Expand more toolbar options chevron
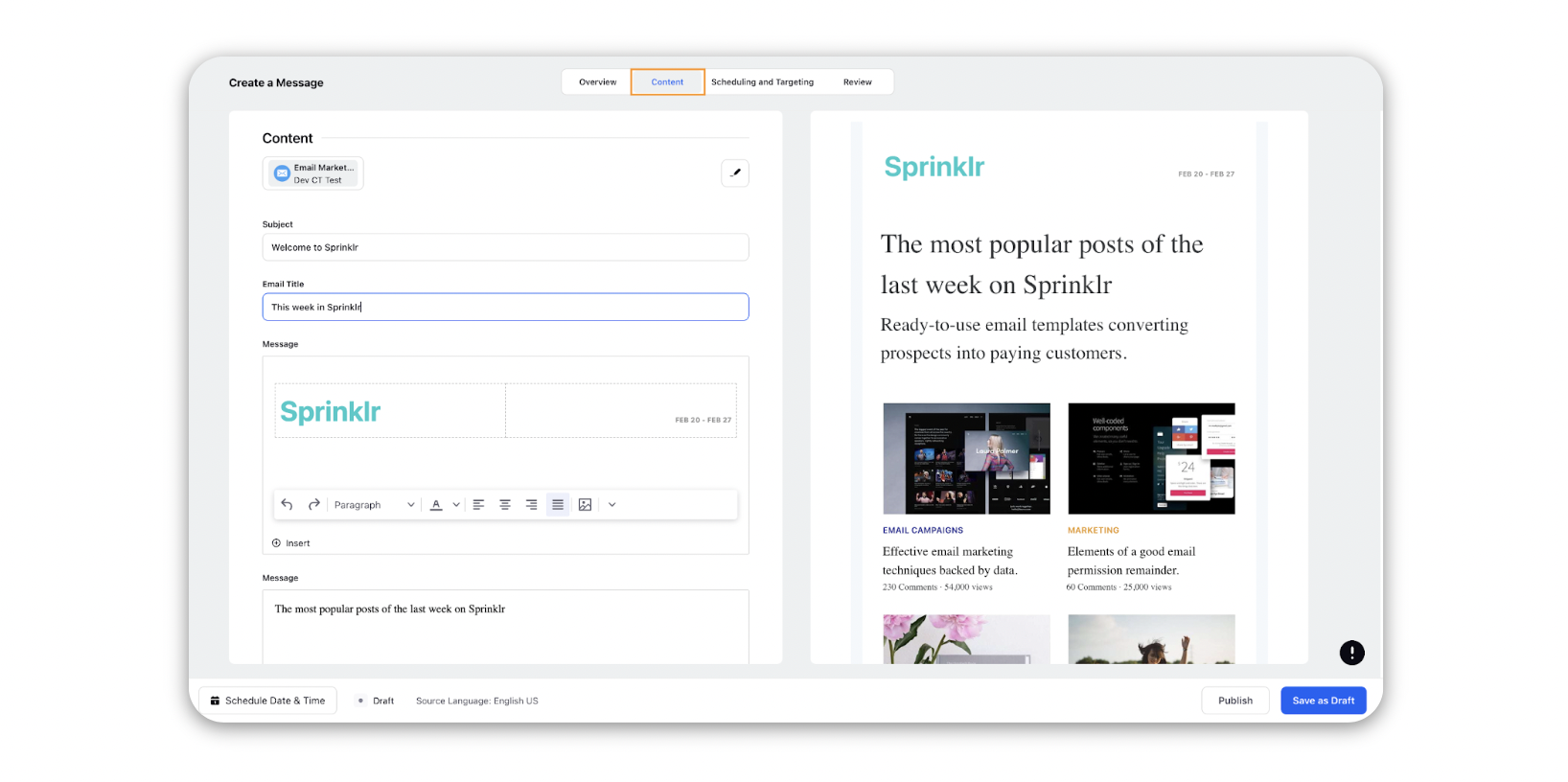Screen dimensions: 1568x782 (x=612, y=505)
